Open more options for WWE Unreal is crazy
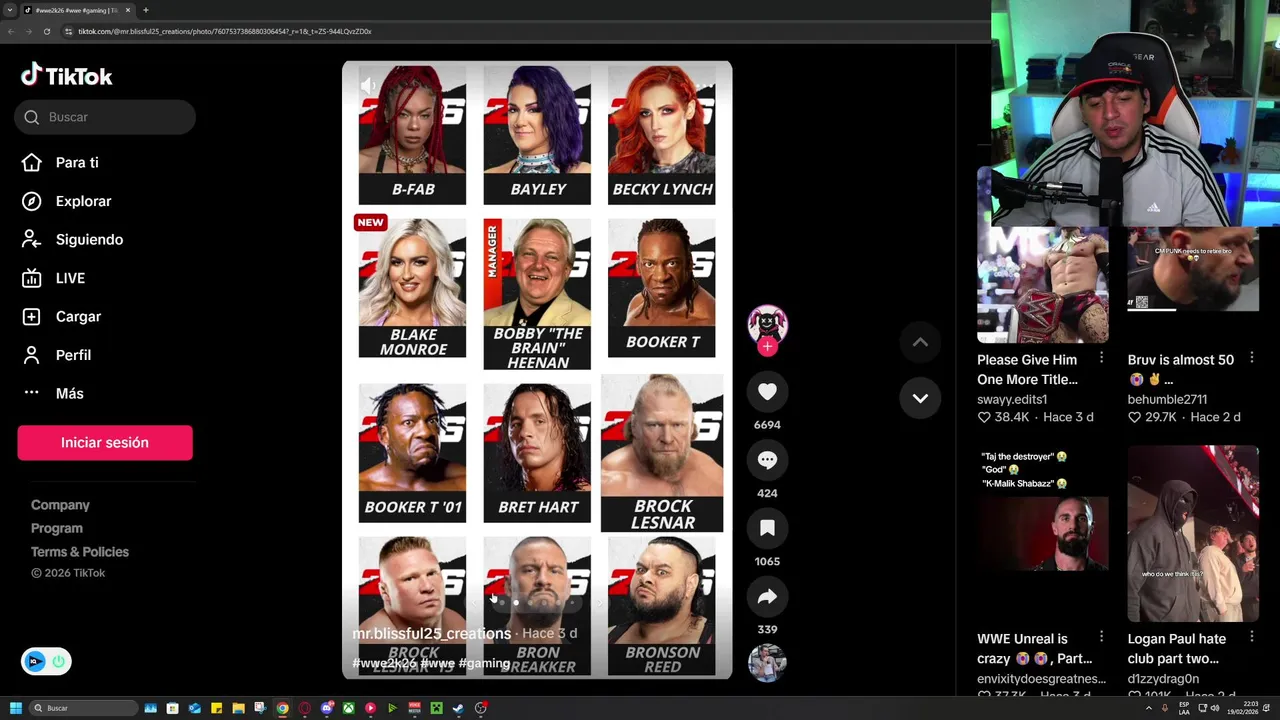This screenshot has height=720, width=1280. click(x=1101, y=637)
